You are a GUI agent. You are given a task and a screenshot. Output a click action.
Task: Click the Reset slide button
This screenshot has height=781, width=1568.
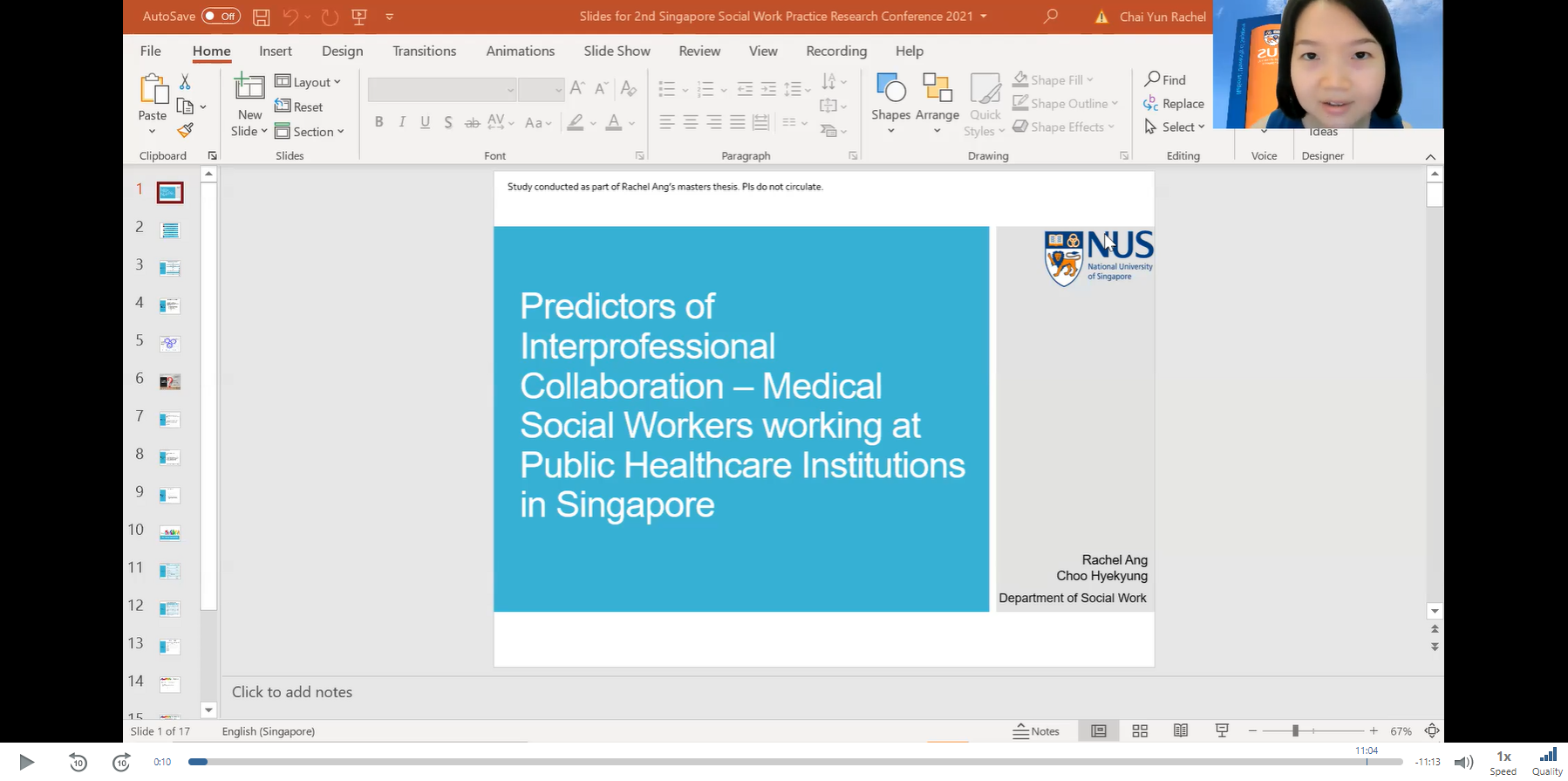click(299, 106)
